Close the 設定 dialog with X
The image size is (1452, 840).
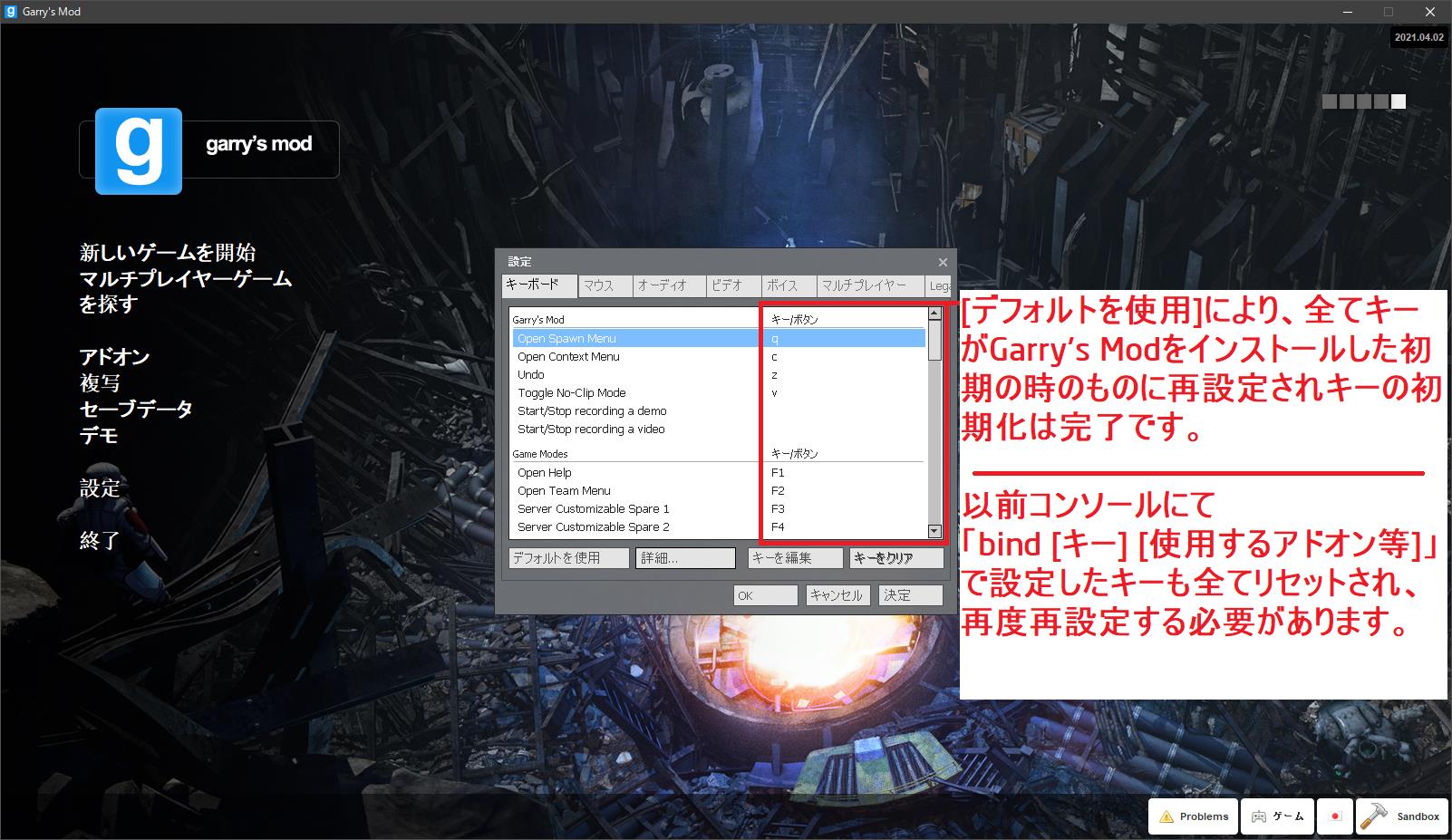click(943, 263)
